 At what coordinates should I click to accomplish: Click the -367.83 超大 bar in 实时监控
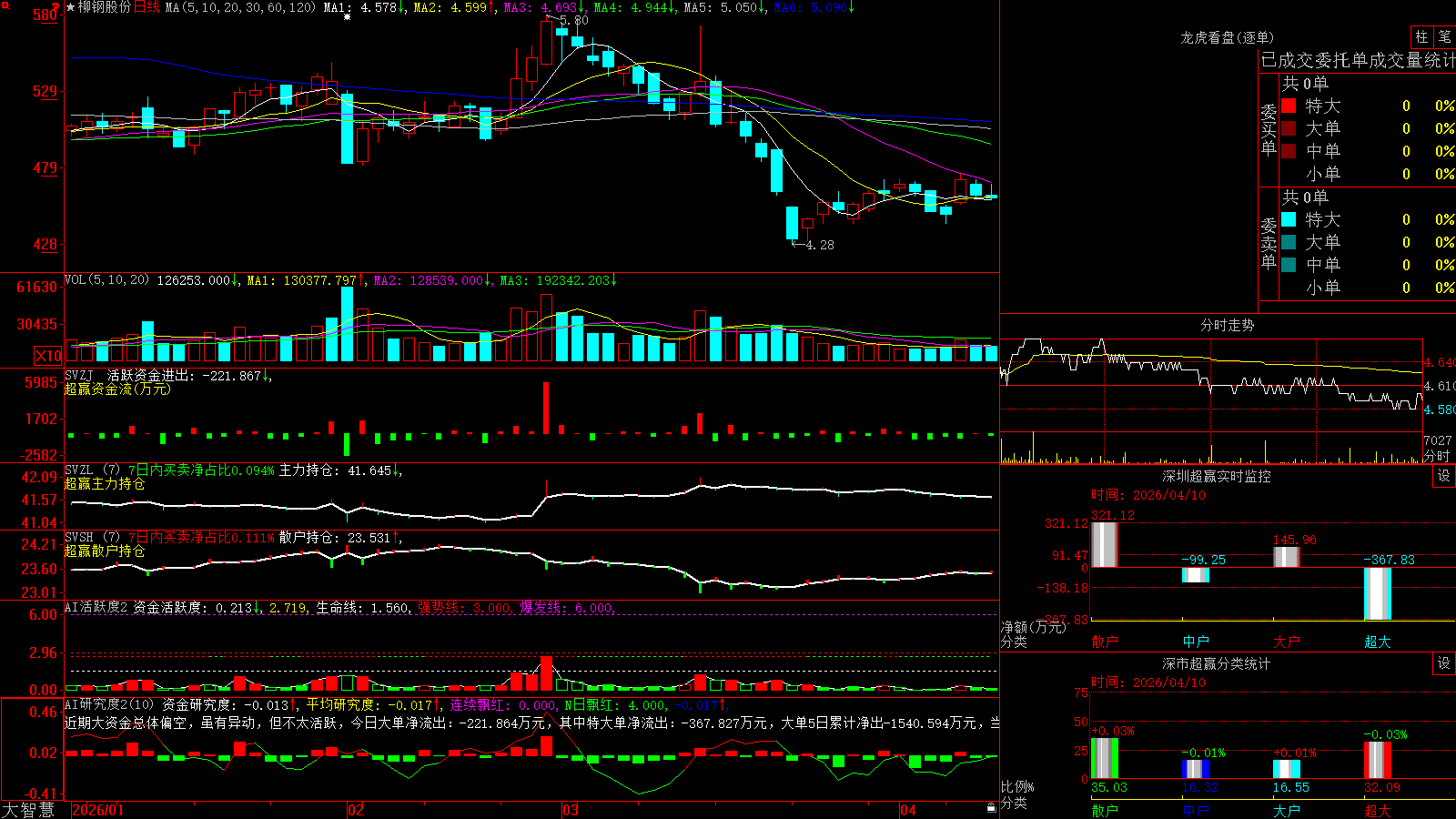1378,593
